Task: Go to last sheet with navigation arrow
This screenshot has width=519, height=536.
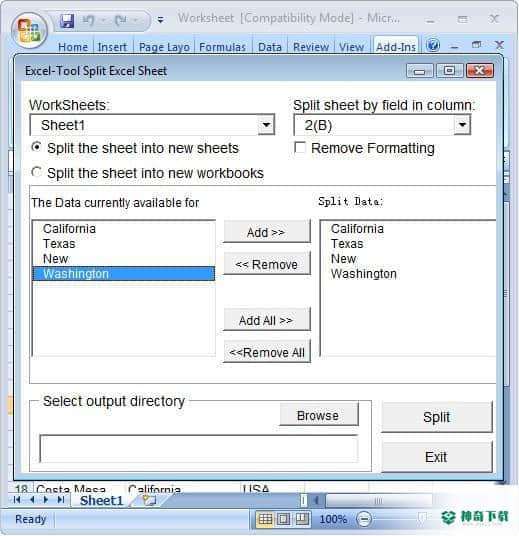Action: pos(61,500)
